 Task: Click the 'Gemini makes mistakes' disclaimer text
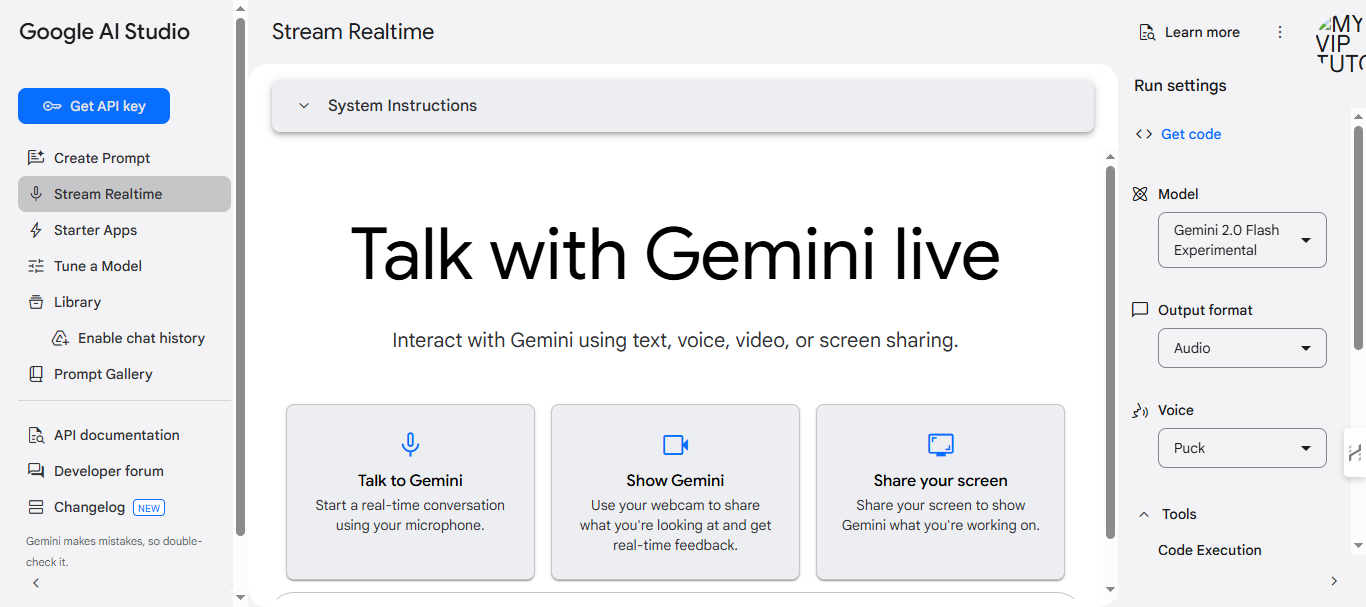tap(114, 551)
